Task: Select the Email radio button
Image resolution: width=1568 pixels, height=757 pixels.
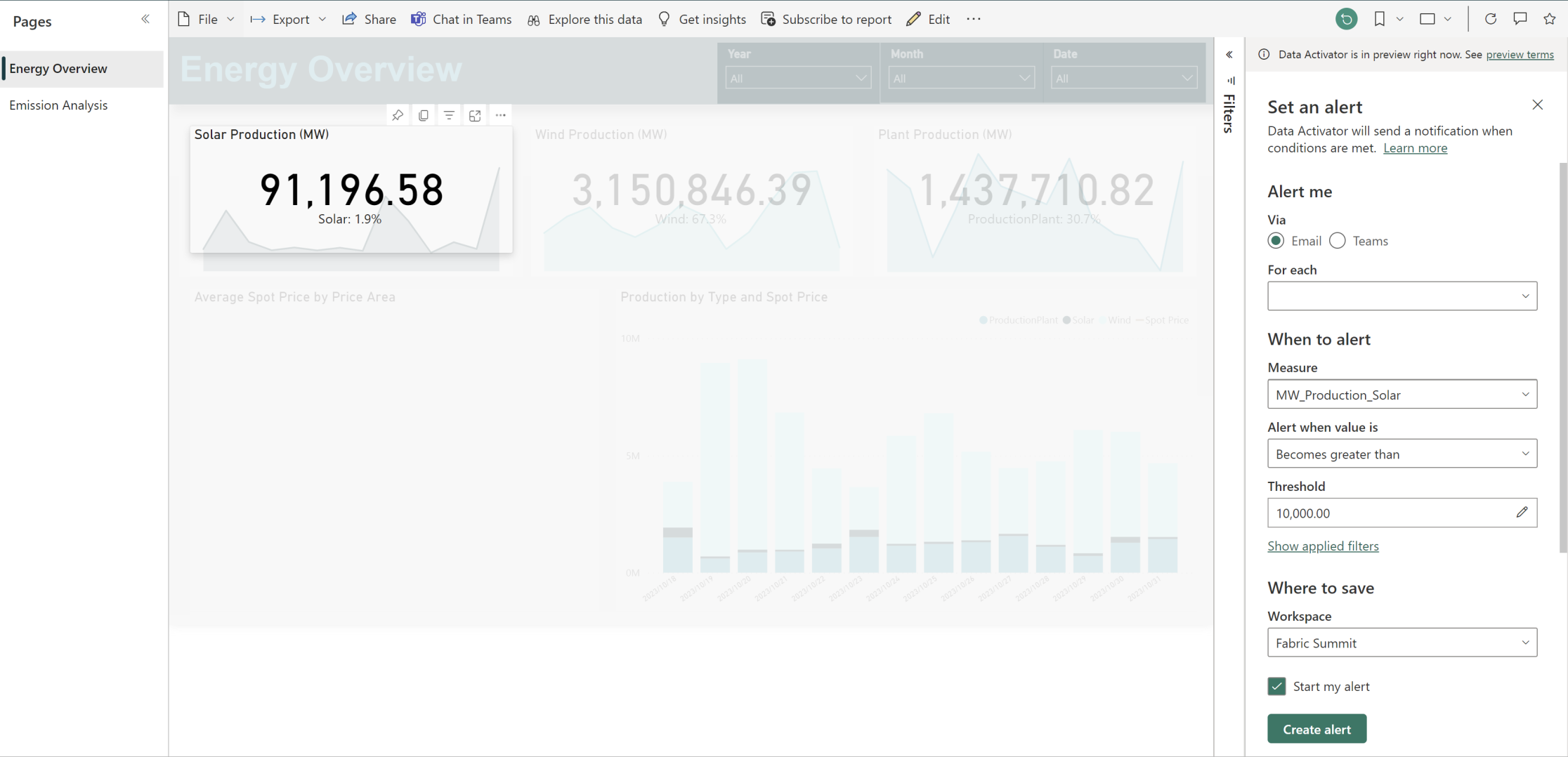Action: 1276,241
